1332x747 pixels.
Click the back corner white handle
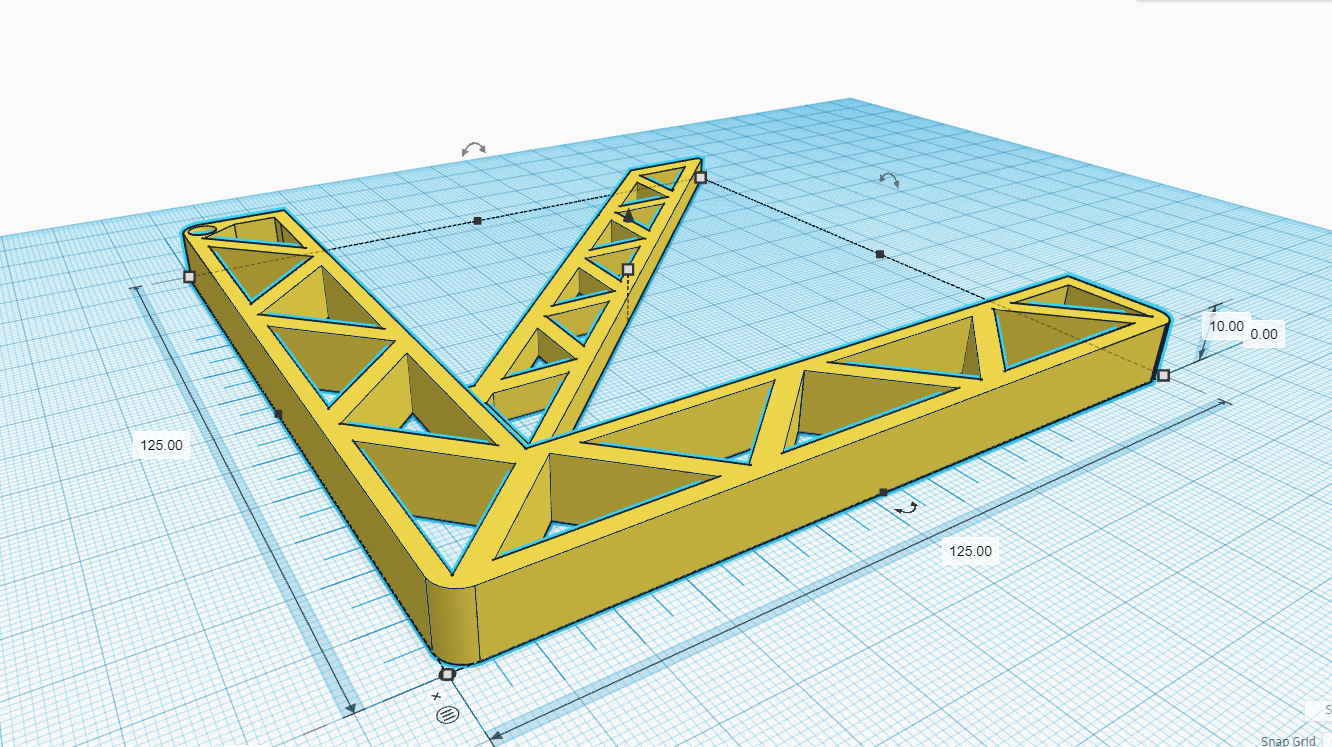click(700, 177)
